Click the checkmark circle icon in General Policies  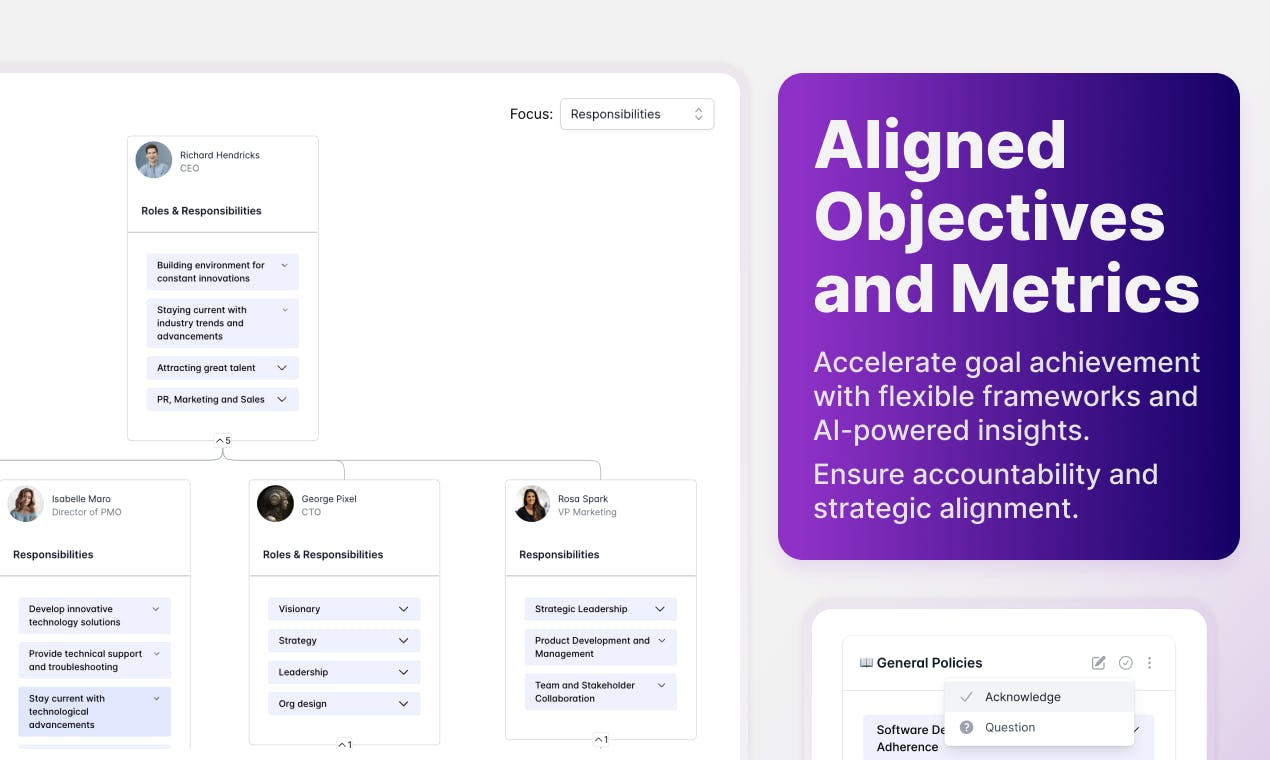(1126, 663)
